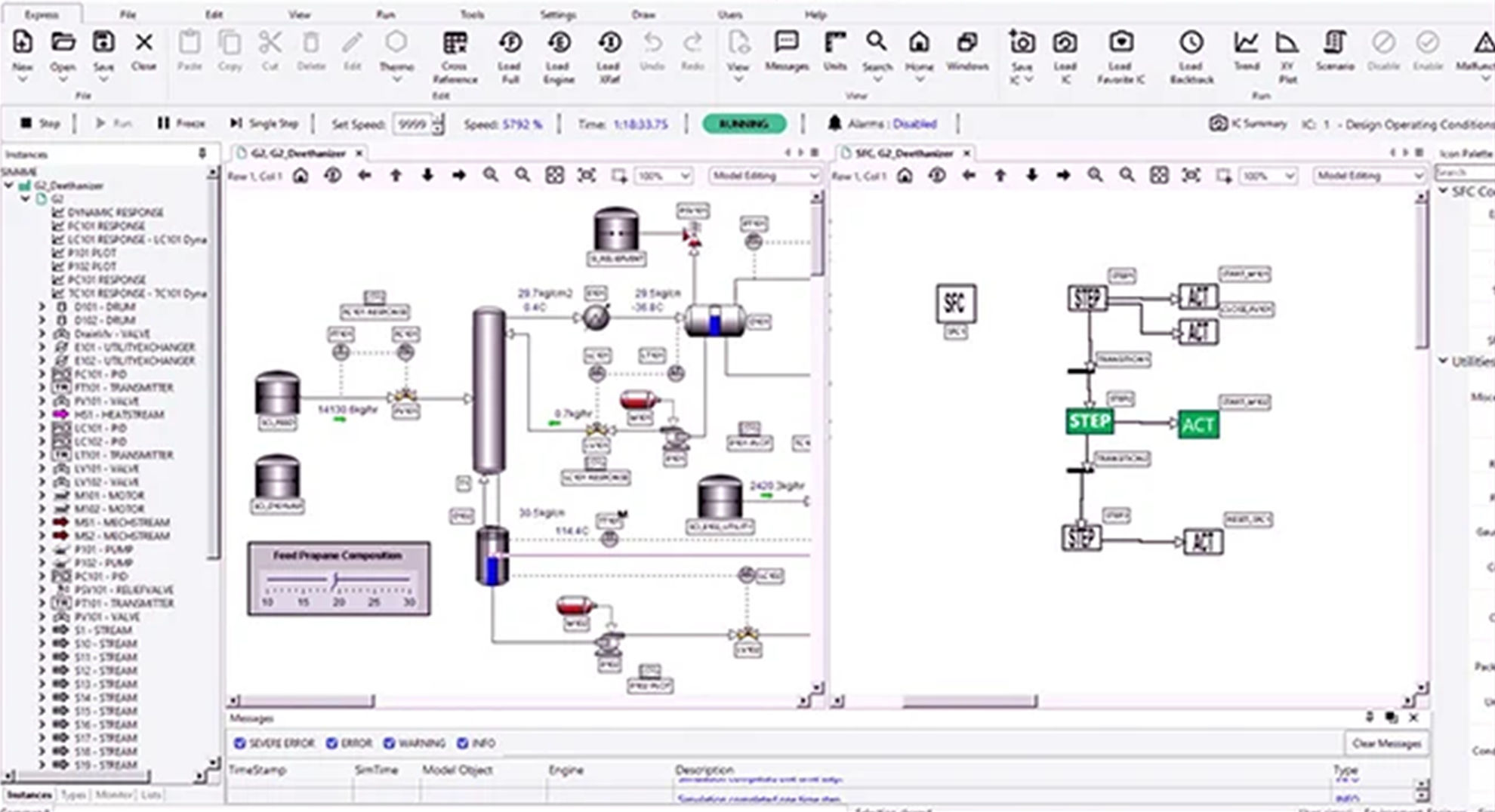Screen dimensions: 1495x812
Task: Select the DYNAMIC RESPONSE tree item
Action: (x=115, y=213)
